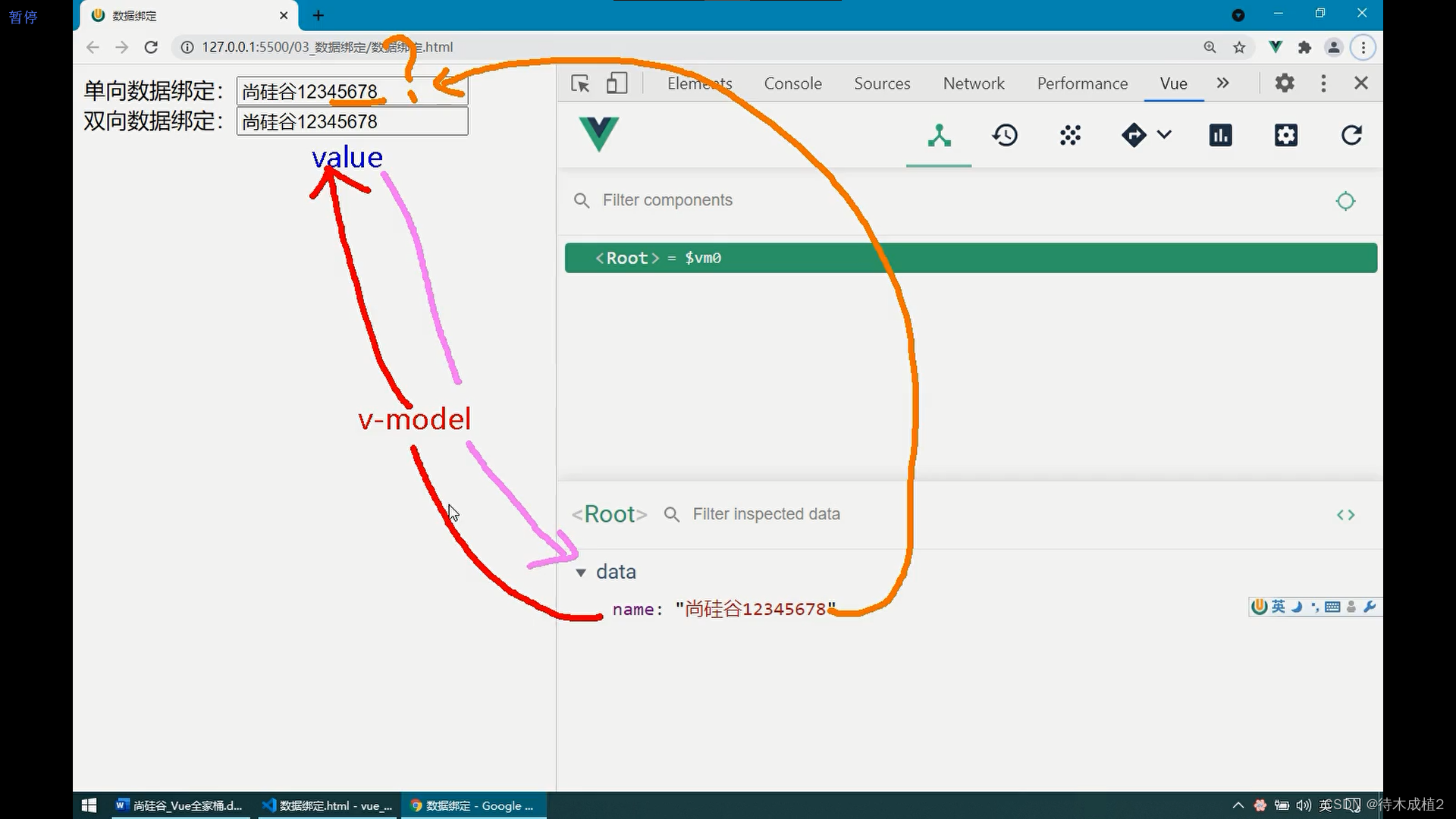Select the Sources DevTools panel
Image resolution: width=1456 pixels, height=819 pixels.
(882, 83)
